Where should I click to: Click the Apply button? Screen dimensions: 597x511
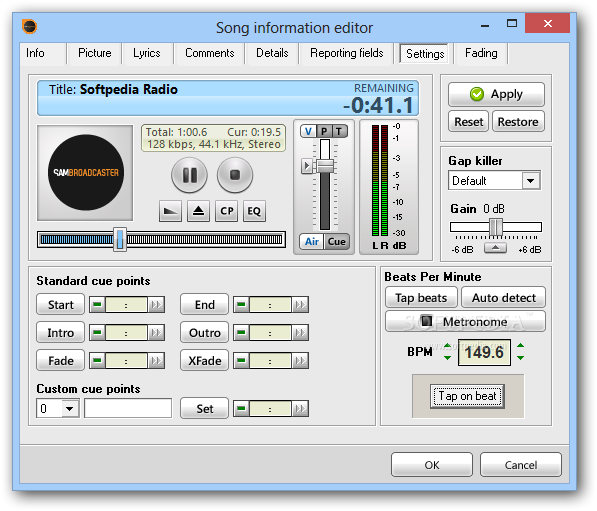496,94
